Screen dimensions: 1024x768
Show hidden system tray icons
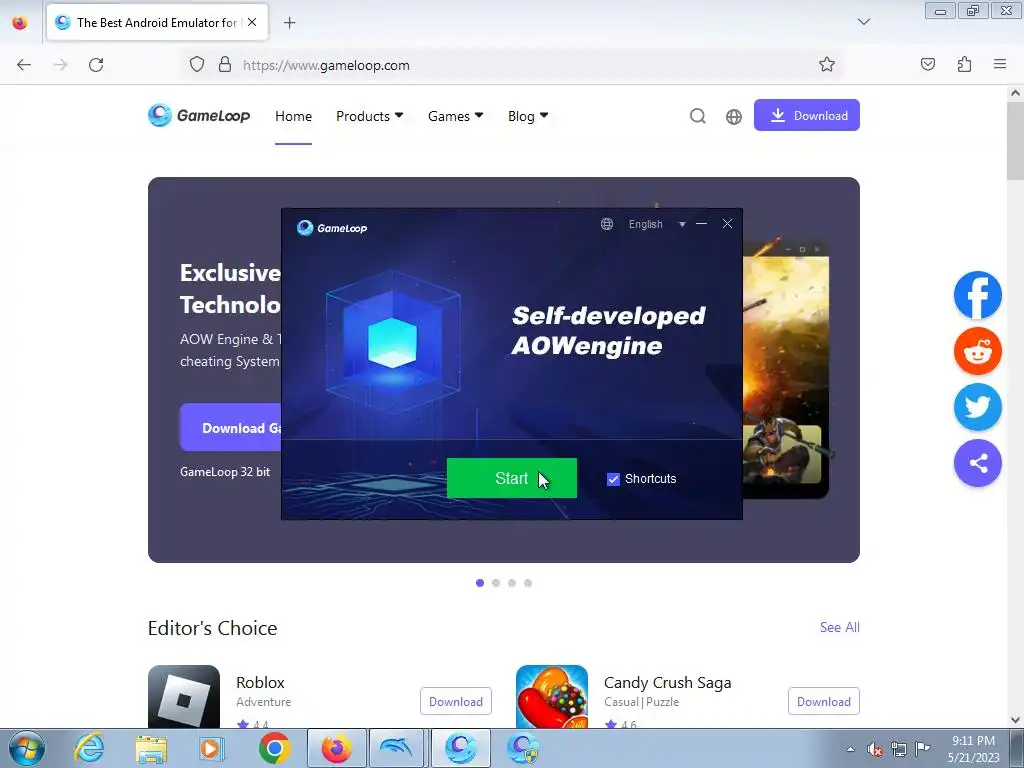click(850, 749)
